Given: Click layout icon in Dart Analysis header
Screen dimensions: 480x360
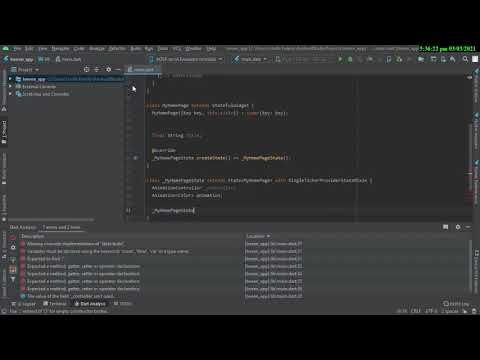Looking at the screenshot, I should [445, 227].
